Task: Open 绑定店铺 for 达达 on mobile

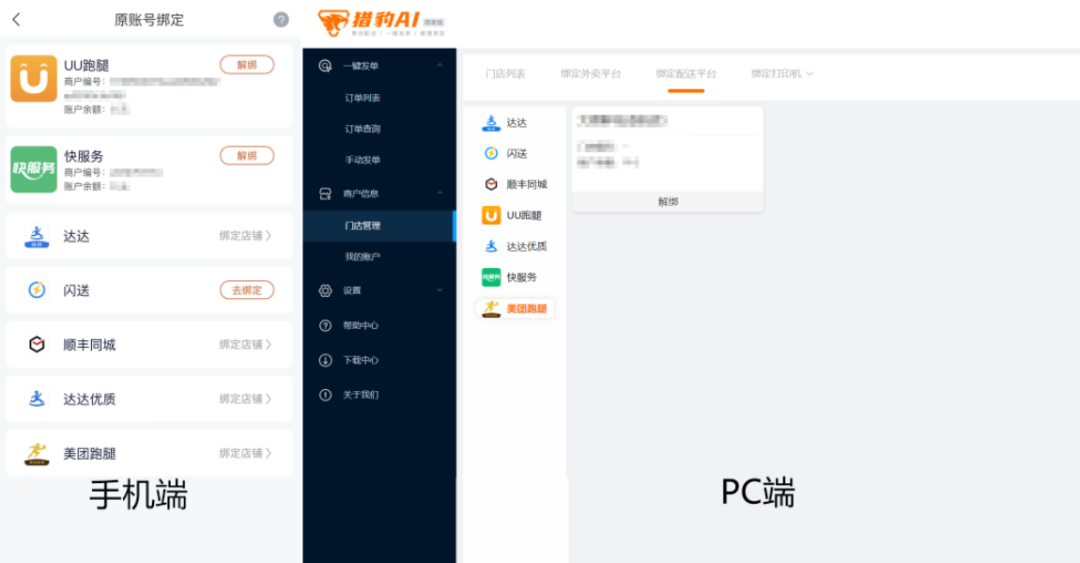Action: pyautogui.click(x=245, y=236)
